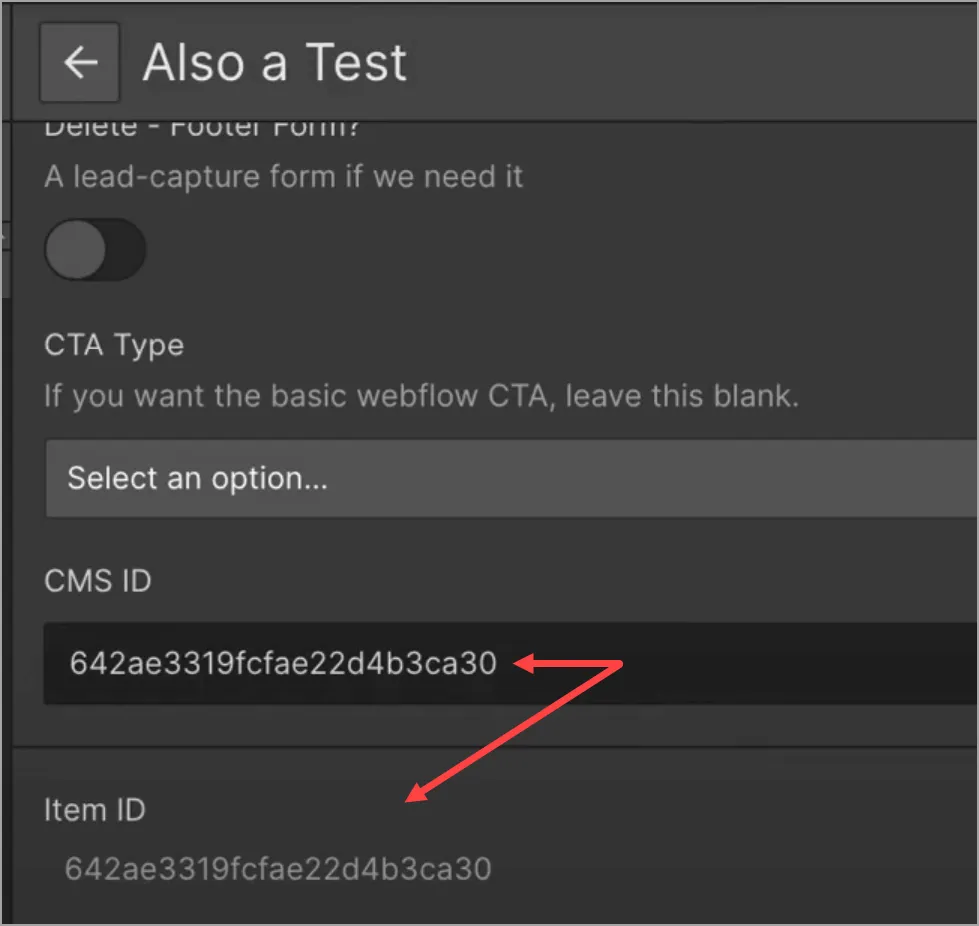Click the 'Item ID' label
Screen dimensions: 979x926
pyautogui.click(x=95, y=811)
